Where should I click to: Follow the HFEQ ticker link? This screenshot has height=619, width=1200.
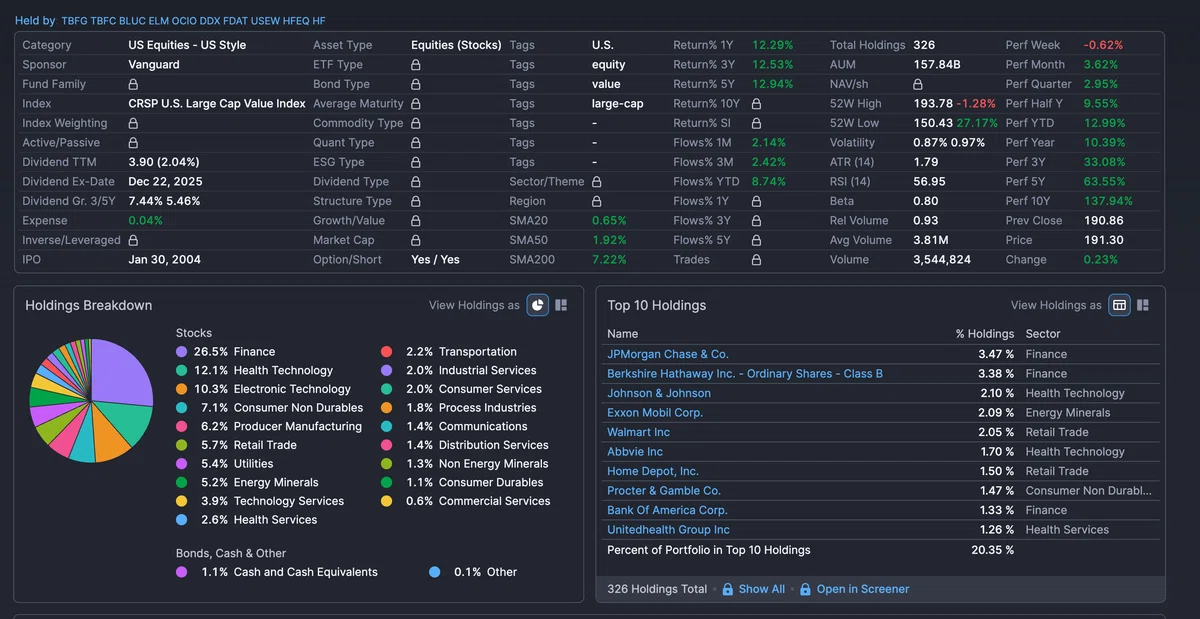point(295,21)
